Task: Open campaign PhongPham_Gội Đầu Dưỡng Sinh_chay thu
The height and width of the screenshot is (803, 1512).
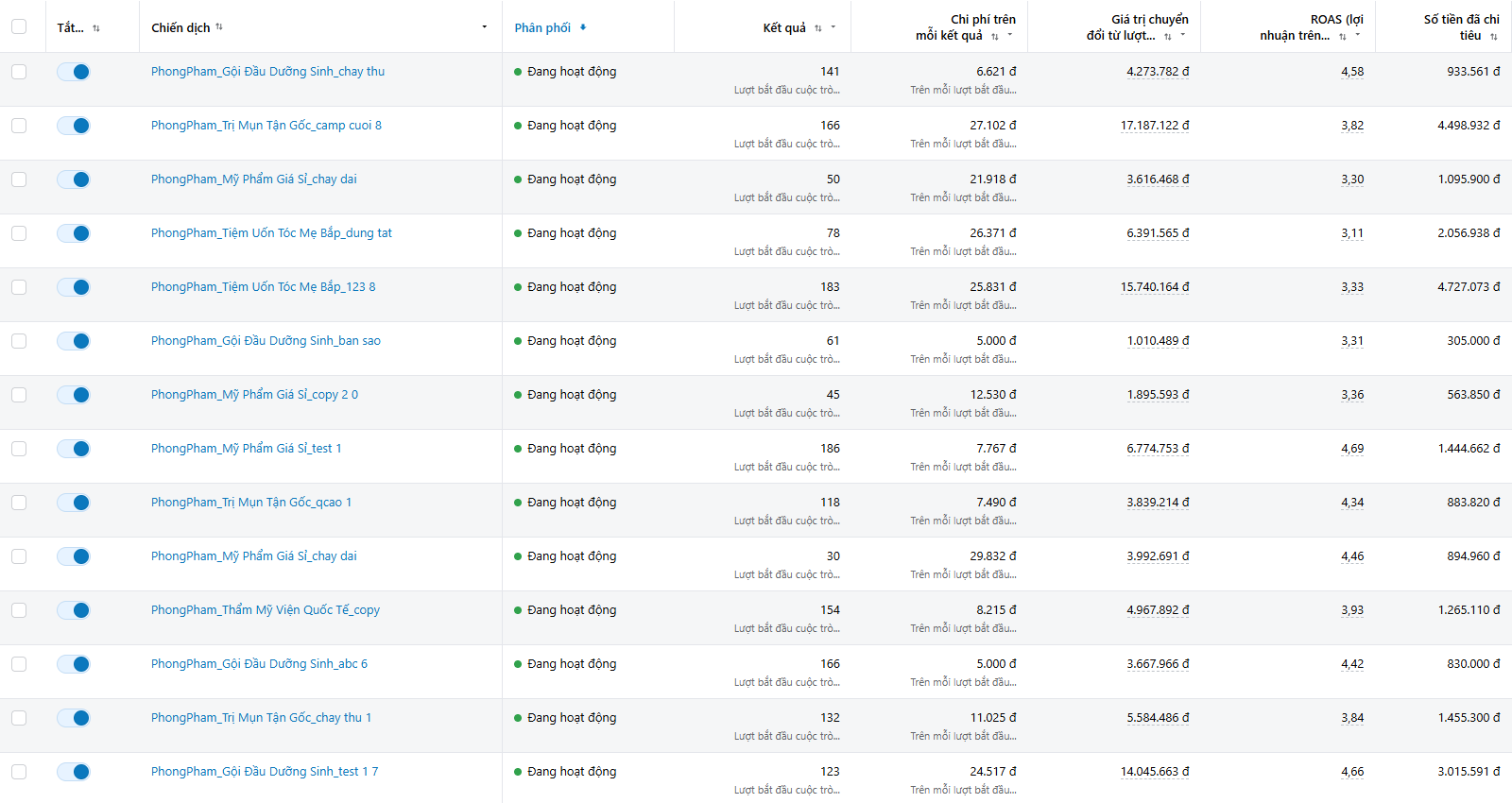Action: click(267, 72)
